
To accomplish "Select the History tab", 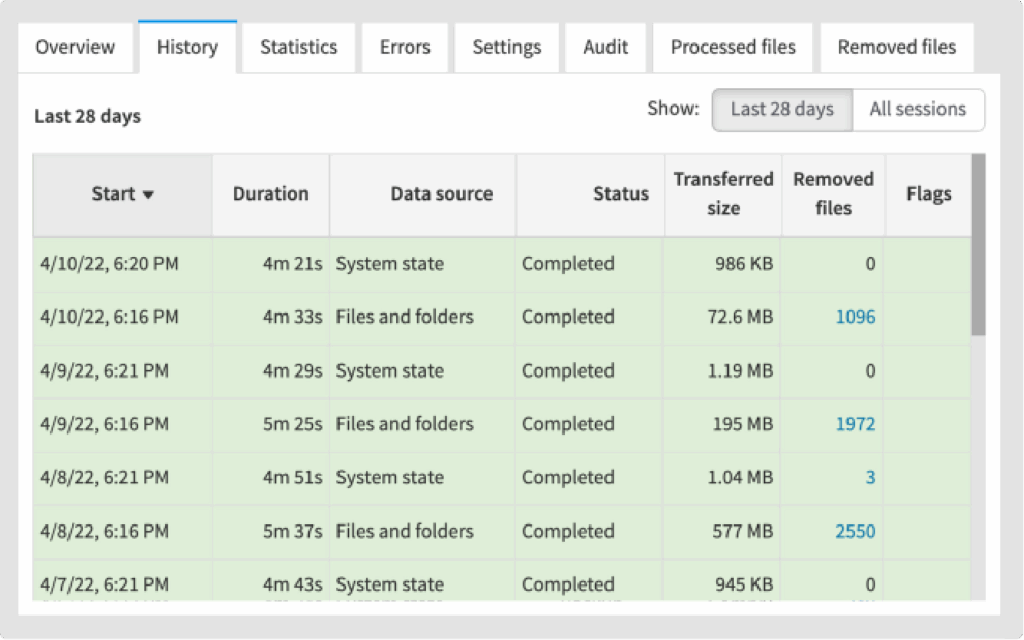I will pos(186,47).
